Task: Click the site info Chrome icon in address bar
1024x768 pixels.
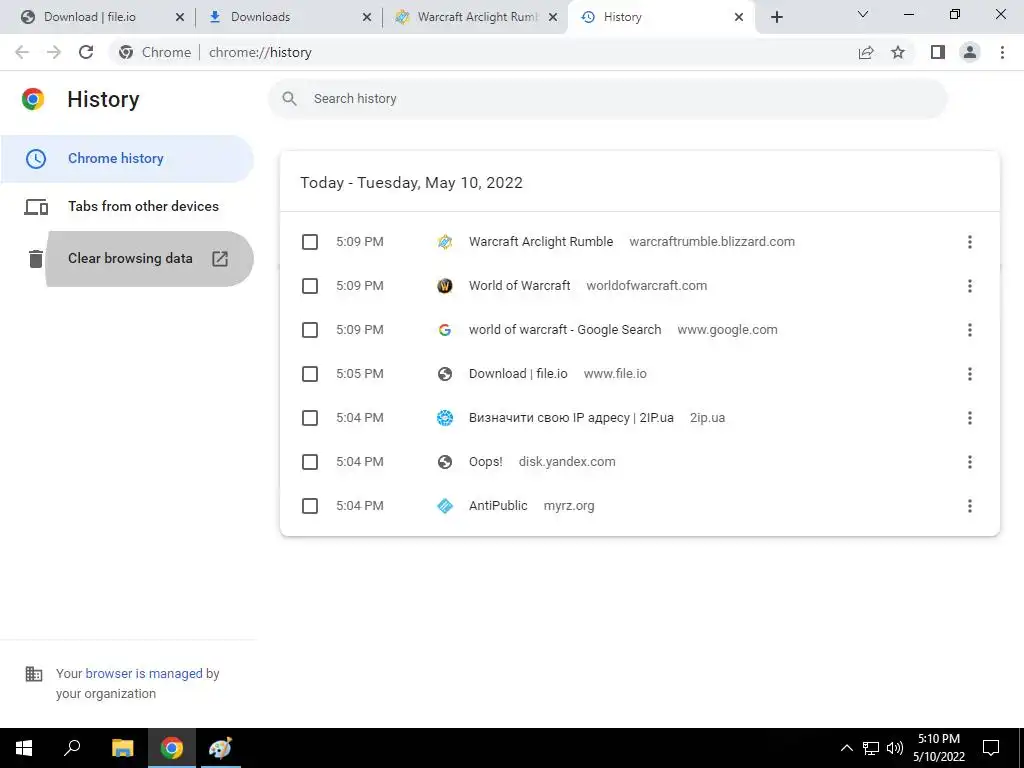Action: [x=126, y=52]
